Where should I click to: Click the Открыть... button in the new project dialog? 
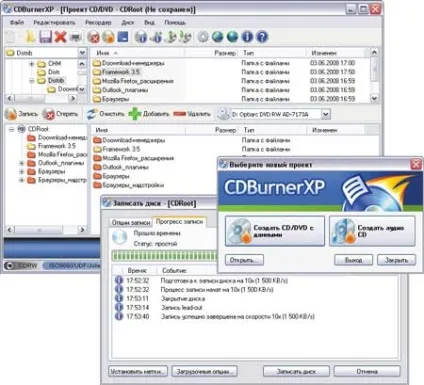[x=244, y=260]
